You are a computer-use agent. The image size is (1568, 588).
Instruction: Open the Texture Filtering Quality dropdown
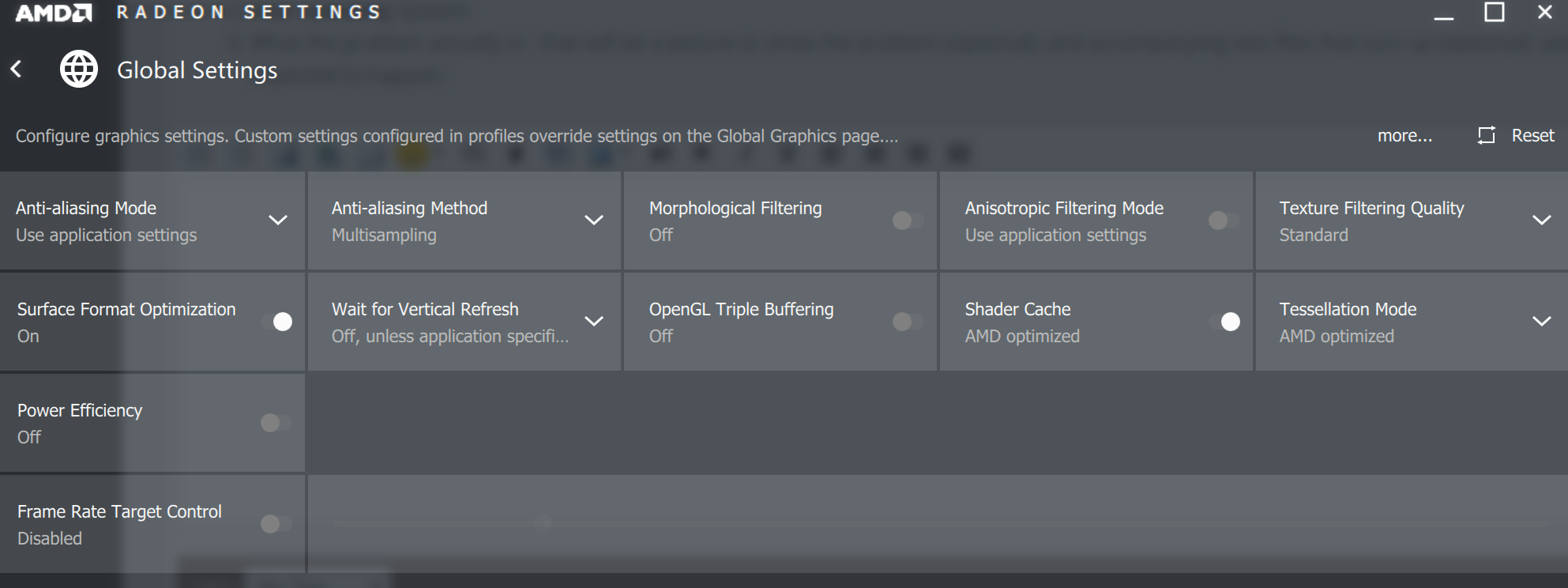1541,220
